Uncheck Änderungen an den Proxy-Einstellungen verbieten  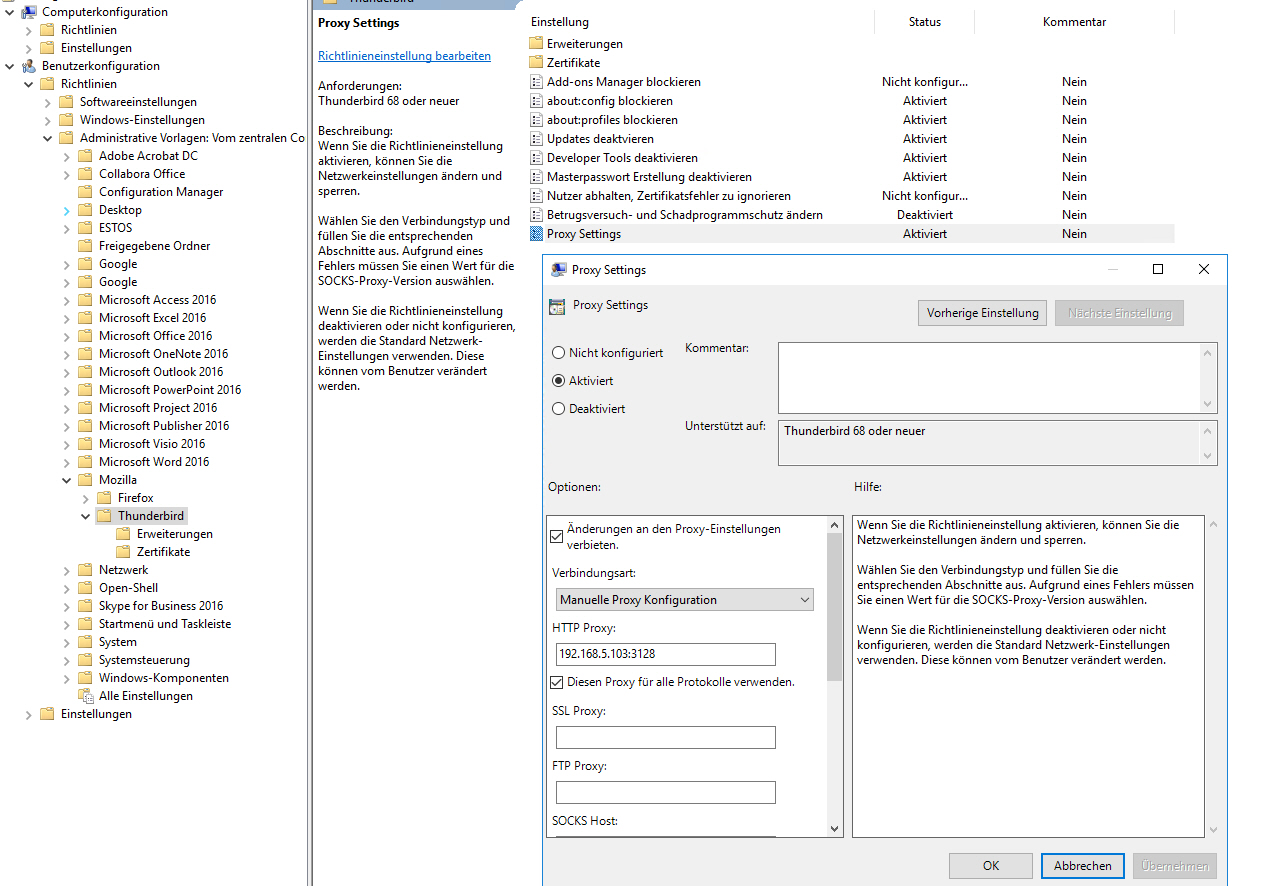pos(557,536)
